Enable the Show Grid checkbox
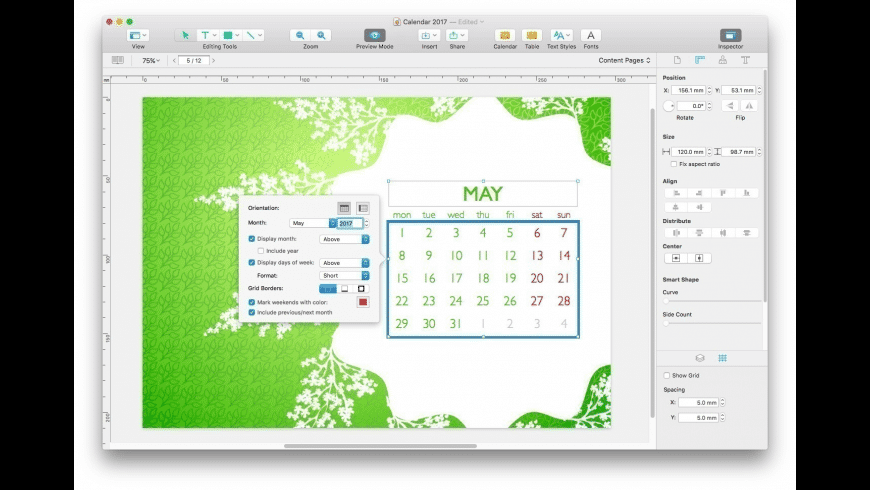The image size is (870, 490). [667, 376]
